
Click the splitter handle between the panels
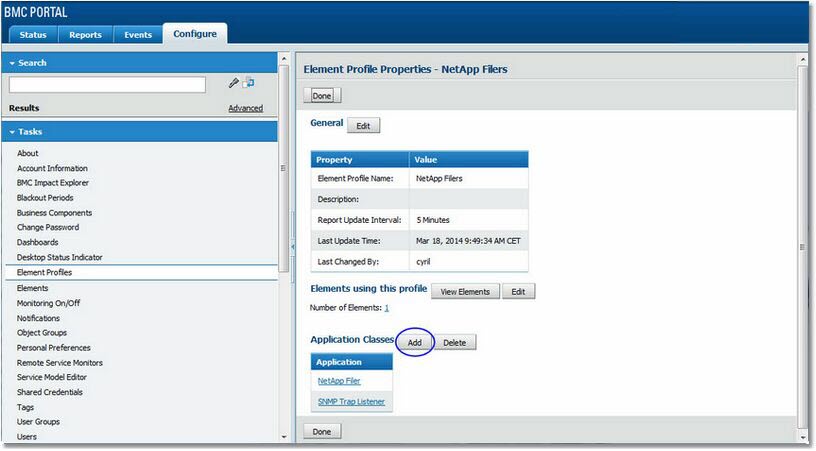click(293, 246)
